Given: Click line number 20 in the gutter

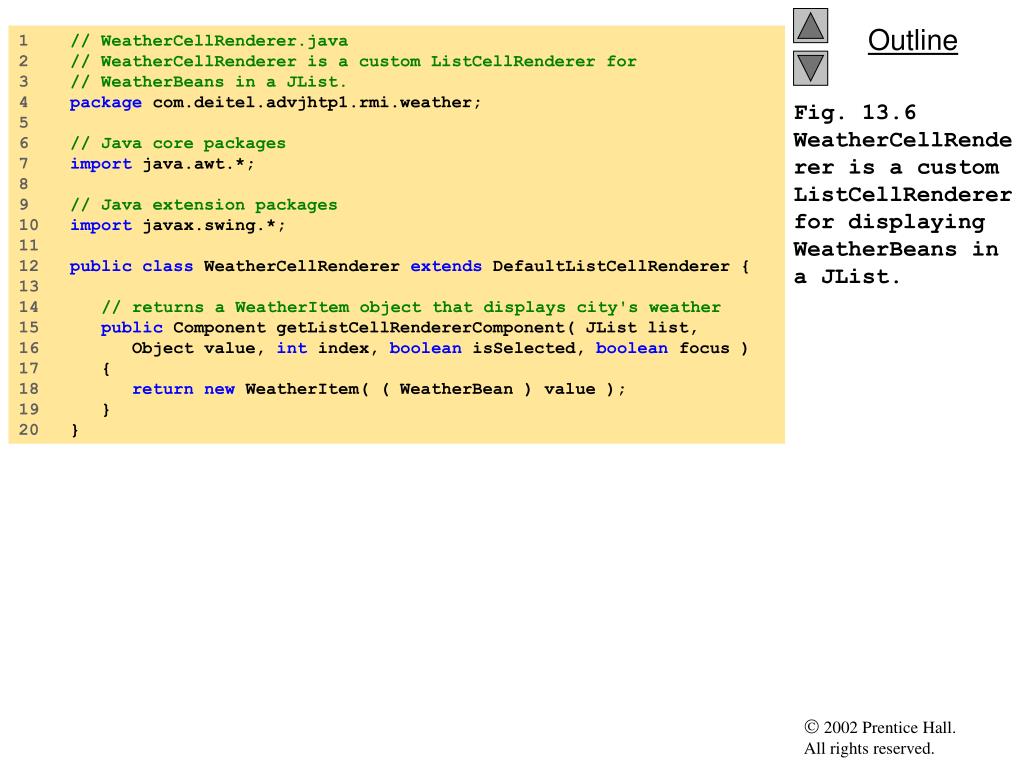Looking at the screenshot, I should [28, 430].
